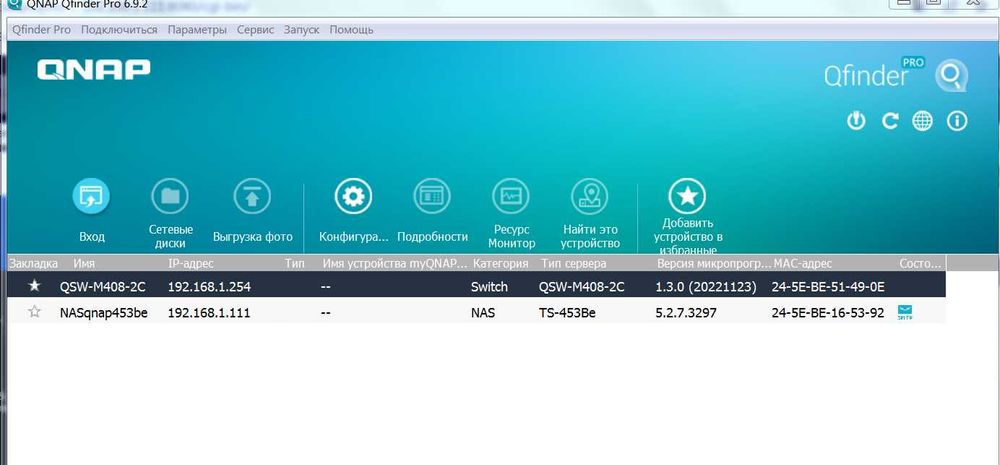Click the Qfinder Pro magnifier logo
This screenshot has width=1000, height=465.
click(x=951, y=77)
